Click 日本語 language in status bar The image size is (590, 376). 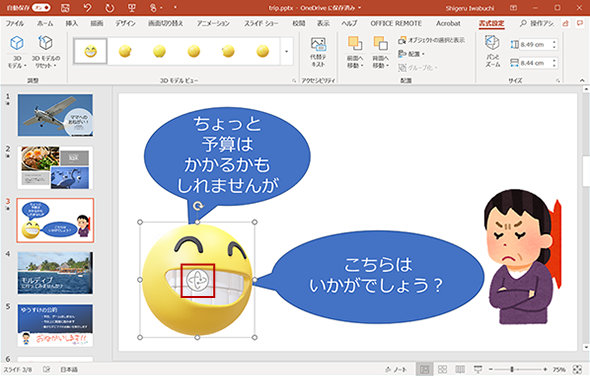[x=69, y=370]
